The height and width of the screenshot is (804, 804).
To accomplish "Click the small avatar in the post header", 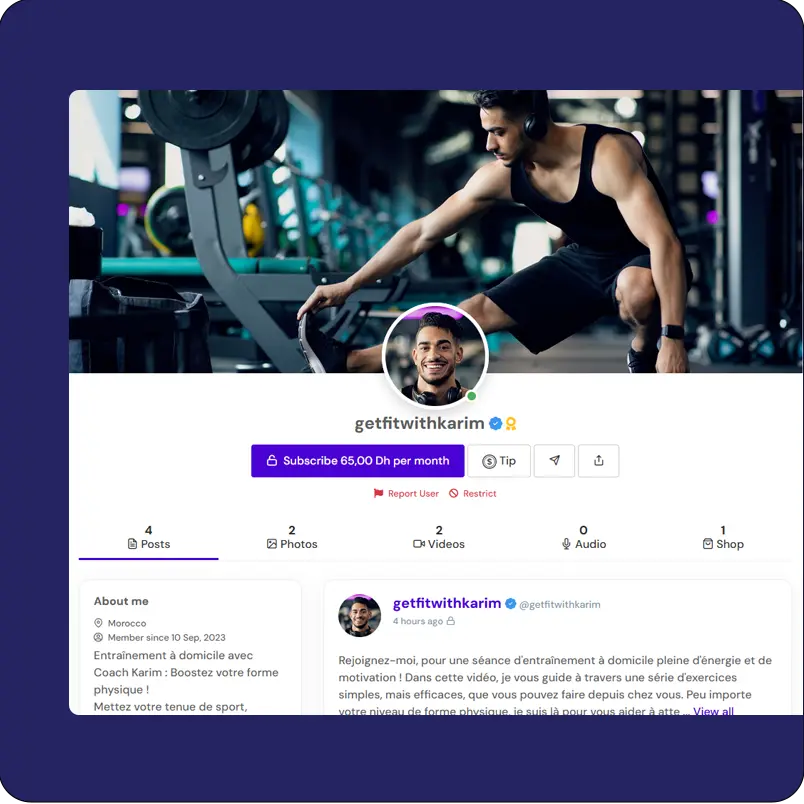I will tap(359, 615).
